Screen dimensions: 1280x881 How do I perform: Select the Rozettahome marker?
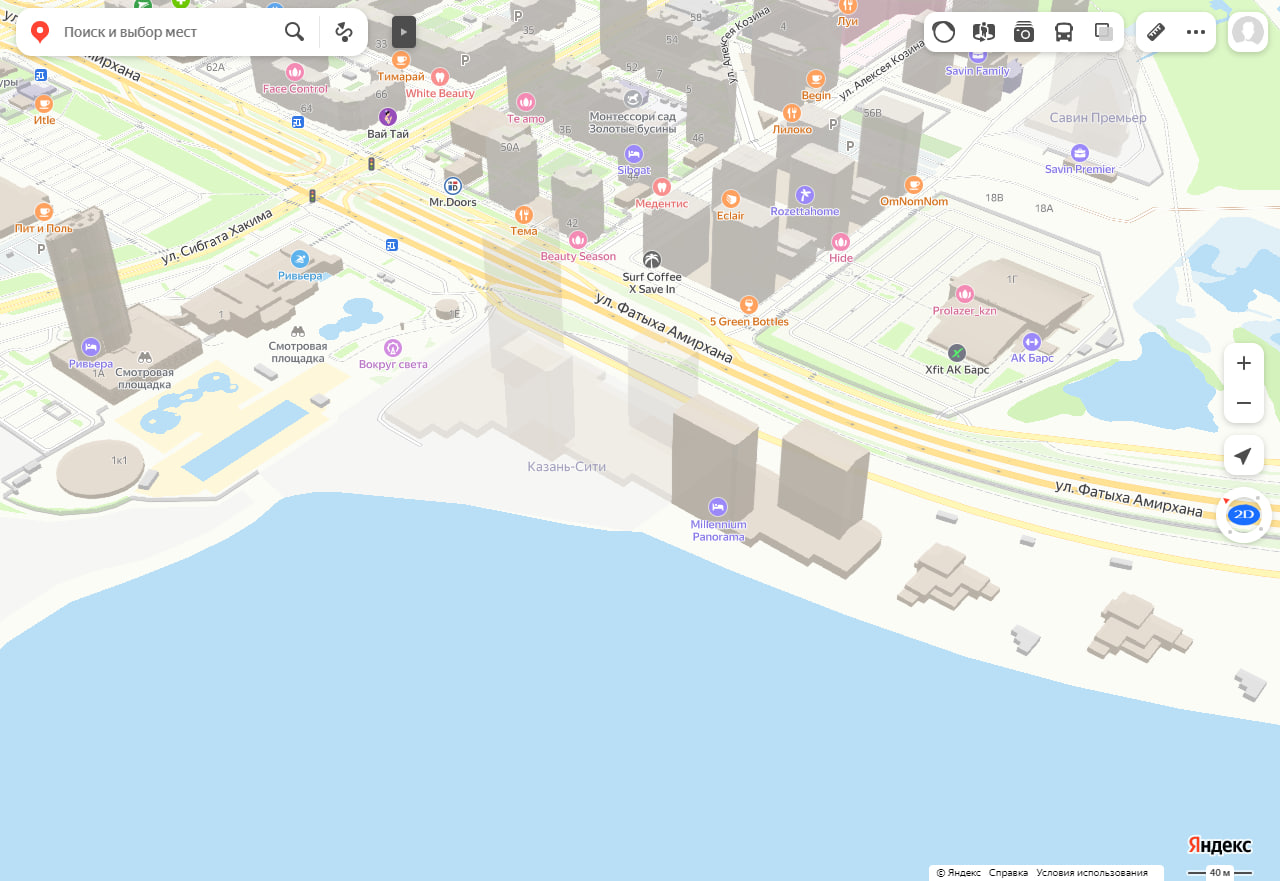(x=805, y=195)
